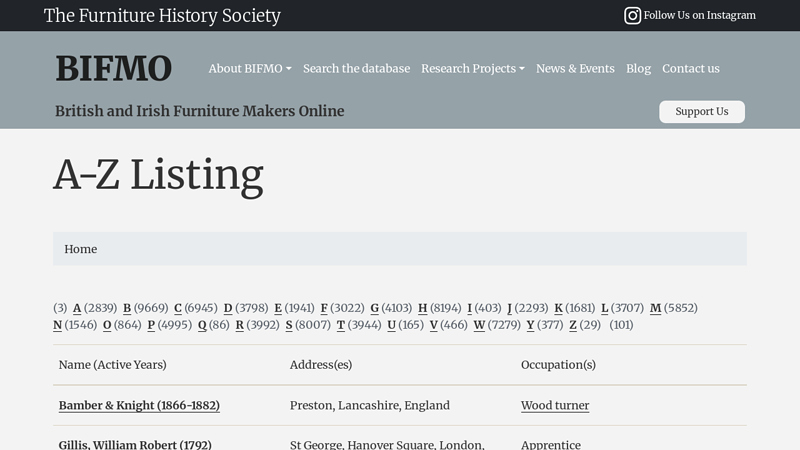
Task: Filter listing by letter M
Action: point(656,308)
